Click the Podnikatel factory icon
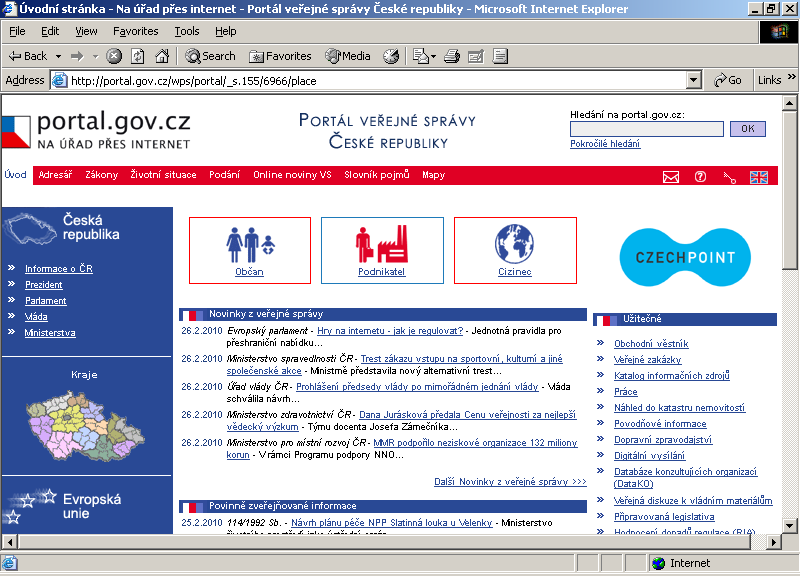Viewport: 800px width, 576px height. [x=382, y=244]
